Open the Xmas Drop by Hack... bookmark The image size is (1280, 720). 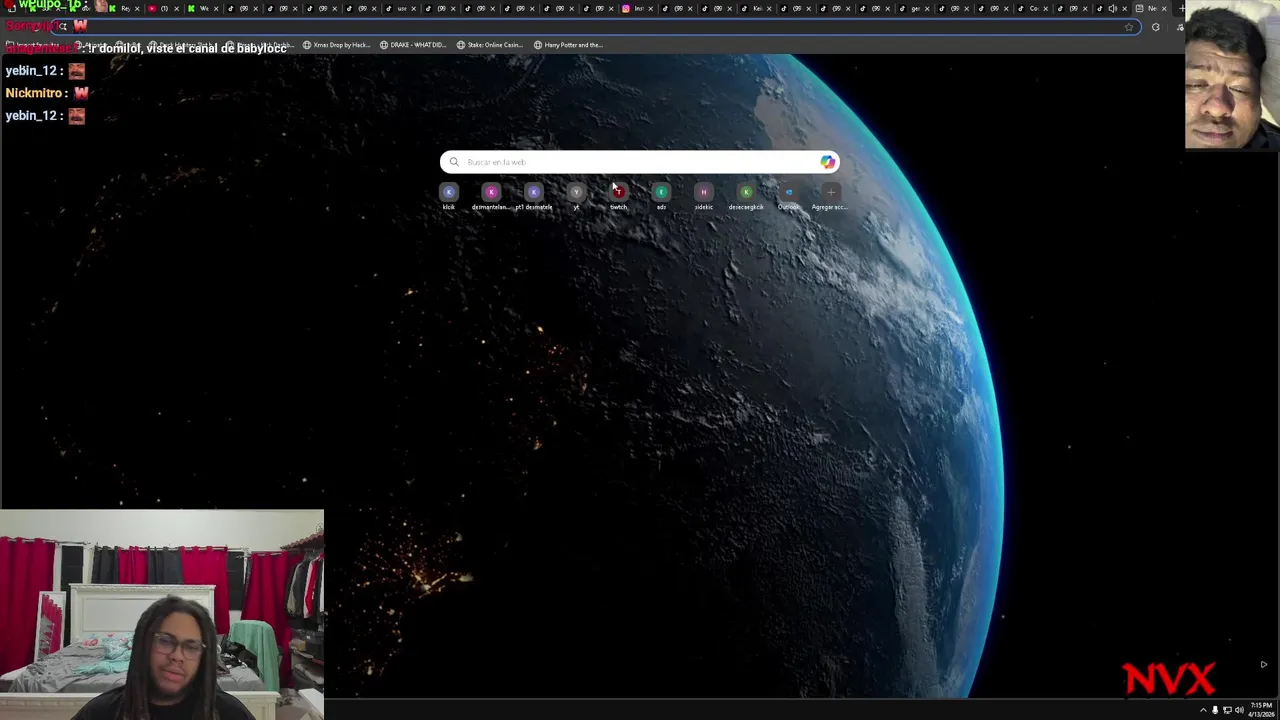(x=337, y=45)
